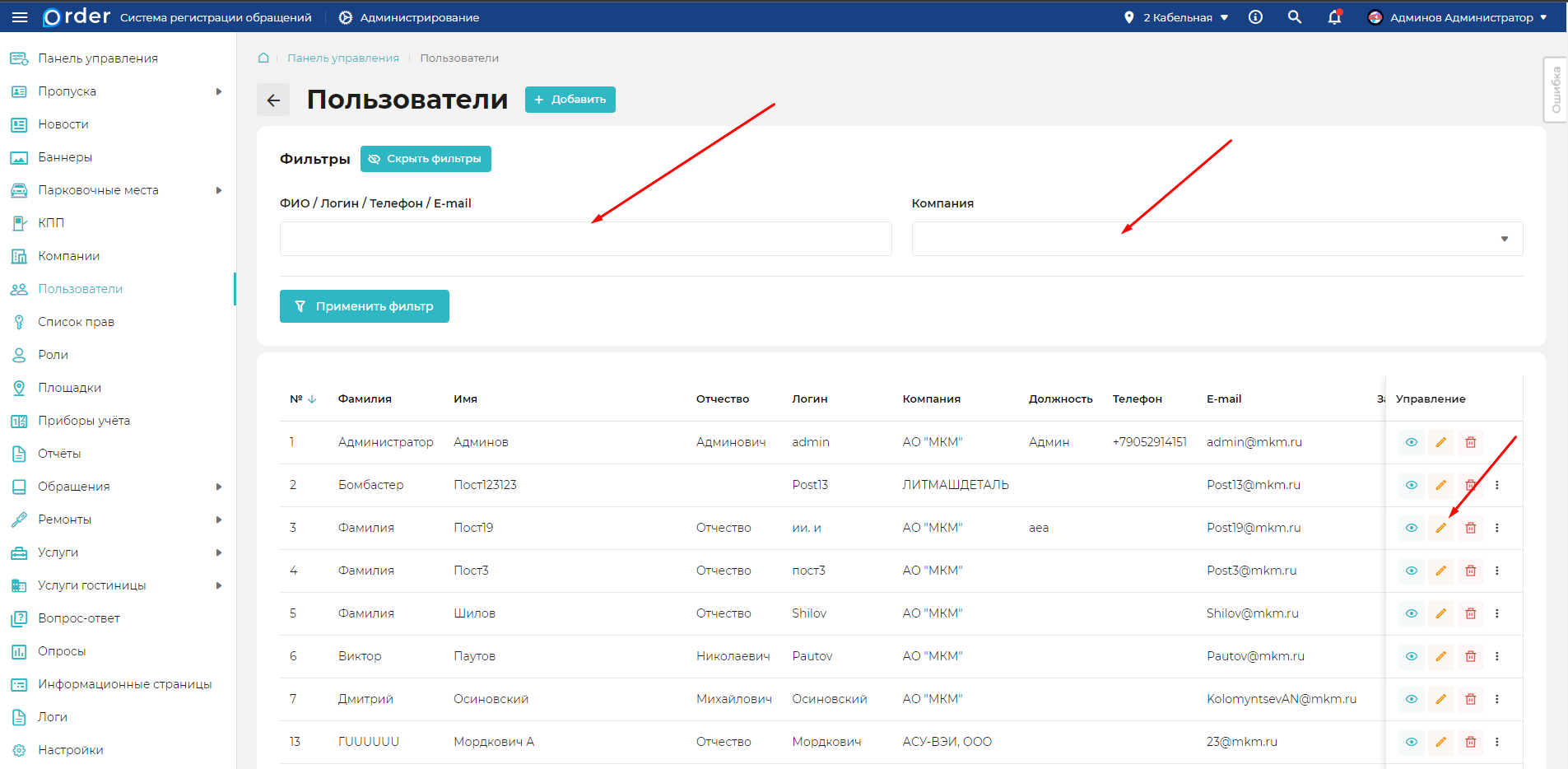This screenshot has width=1568, height=769.
Task: Open the search magnifier in the header
Action: click(x=1295, y=17)
